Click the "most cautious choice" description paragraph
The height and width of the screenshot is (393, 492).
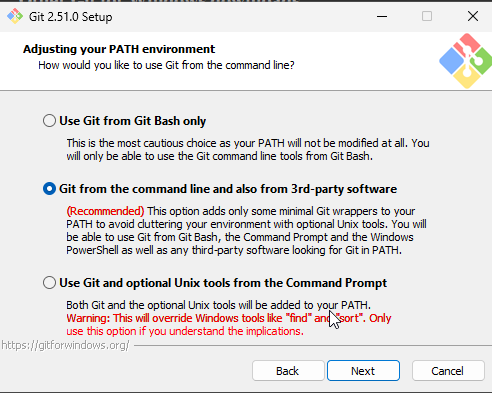(248, 150)
